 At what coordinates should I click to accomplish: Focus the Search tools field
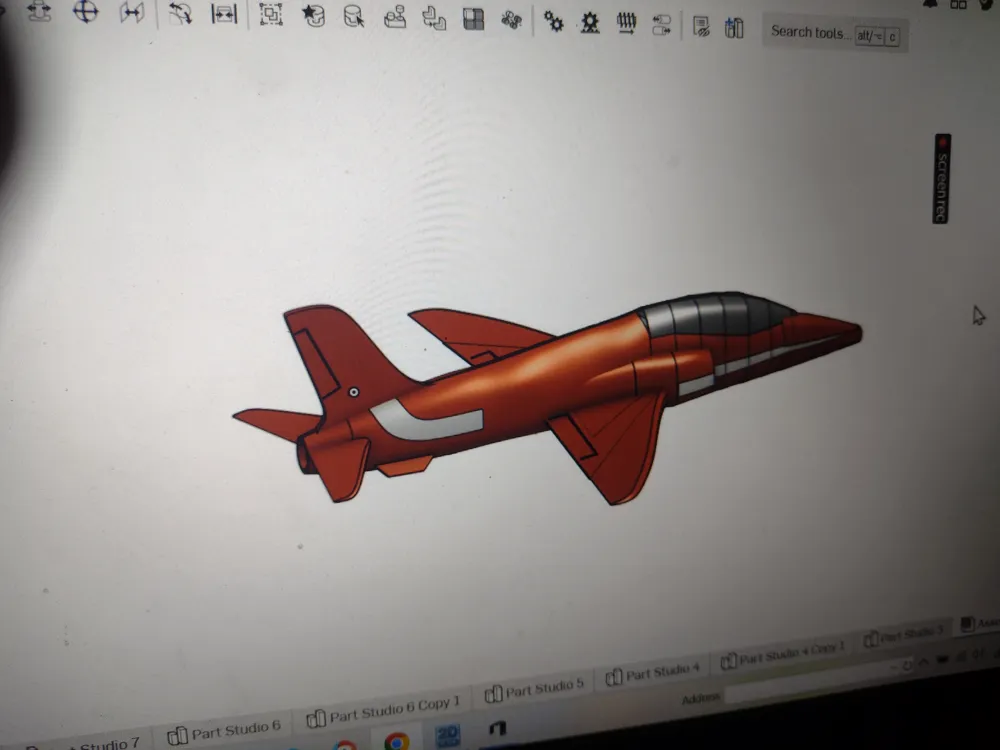(x=835, y=33)
